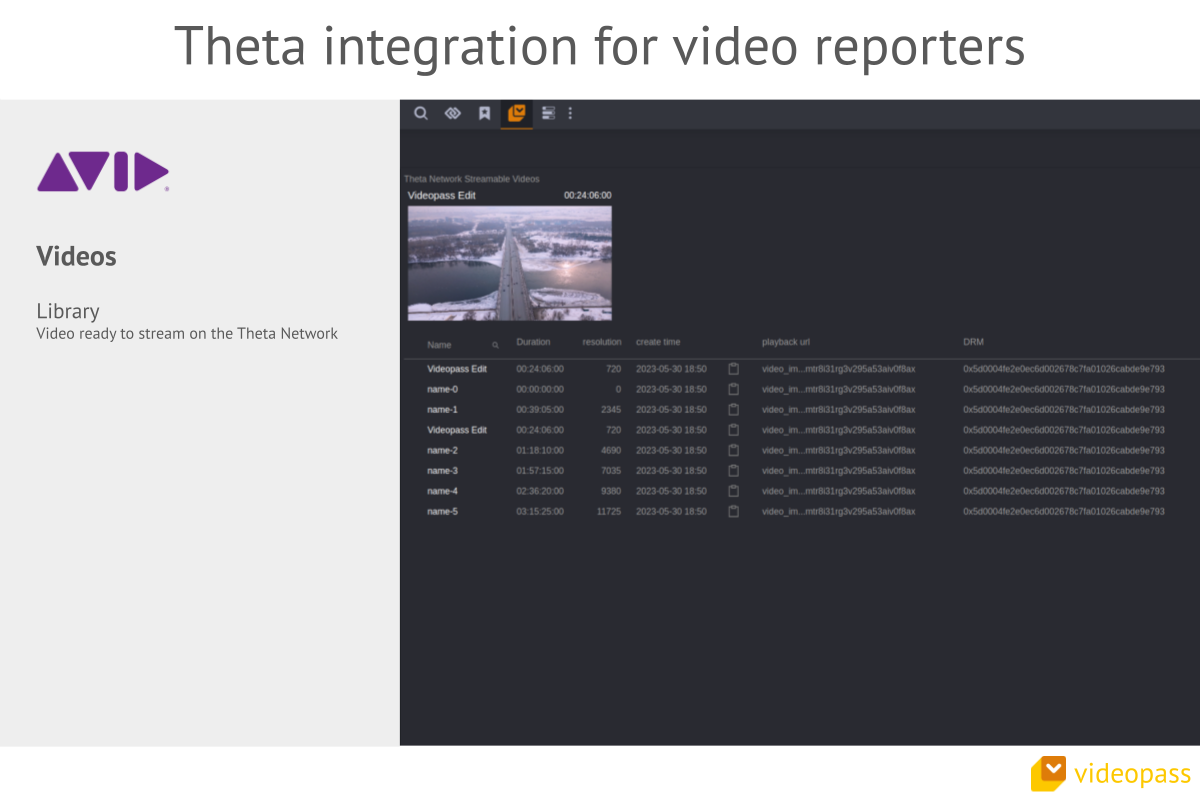Copy playback url for name-2
Screen dimensions: 1200x800
pyautogui.click(x=733, y=450)
